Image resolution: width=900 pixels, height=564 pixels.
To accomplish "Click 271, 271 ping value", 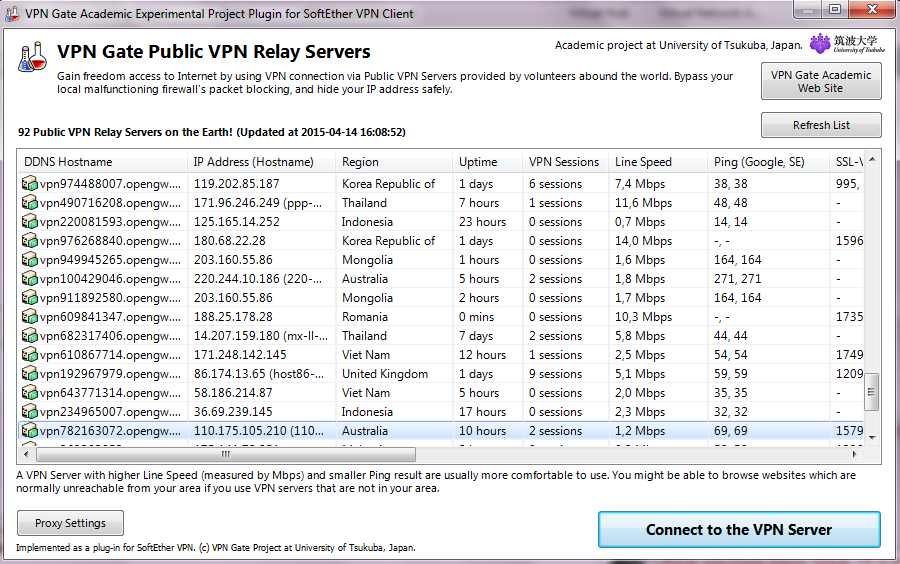I will point(738,278).
